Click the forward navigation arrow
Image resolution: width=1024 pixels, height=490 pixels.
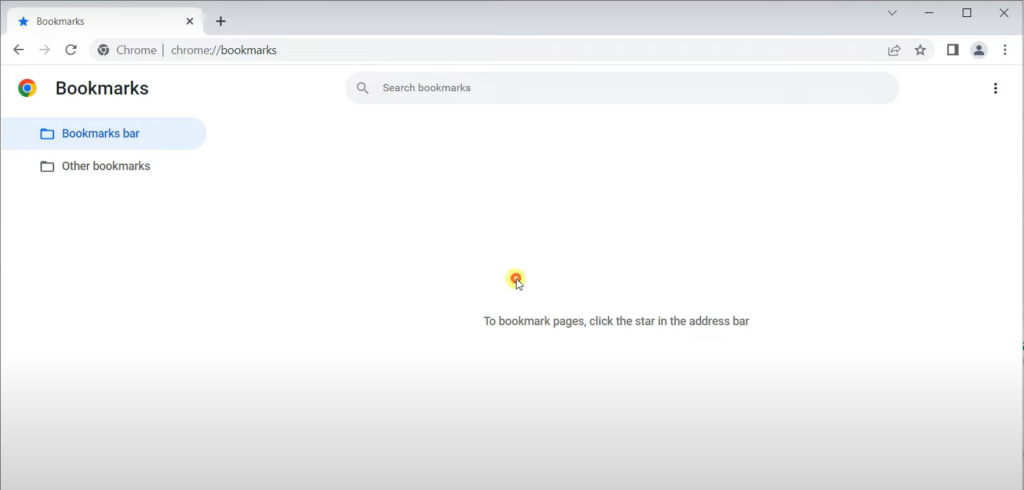(44, 50)
